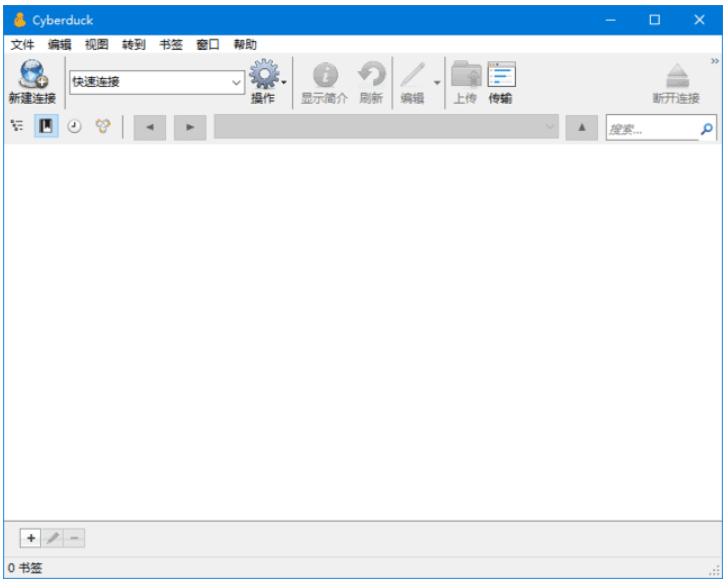Open the View (视图) menu
The image size is (726, 580).
(x=96, y=44)
